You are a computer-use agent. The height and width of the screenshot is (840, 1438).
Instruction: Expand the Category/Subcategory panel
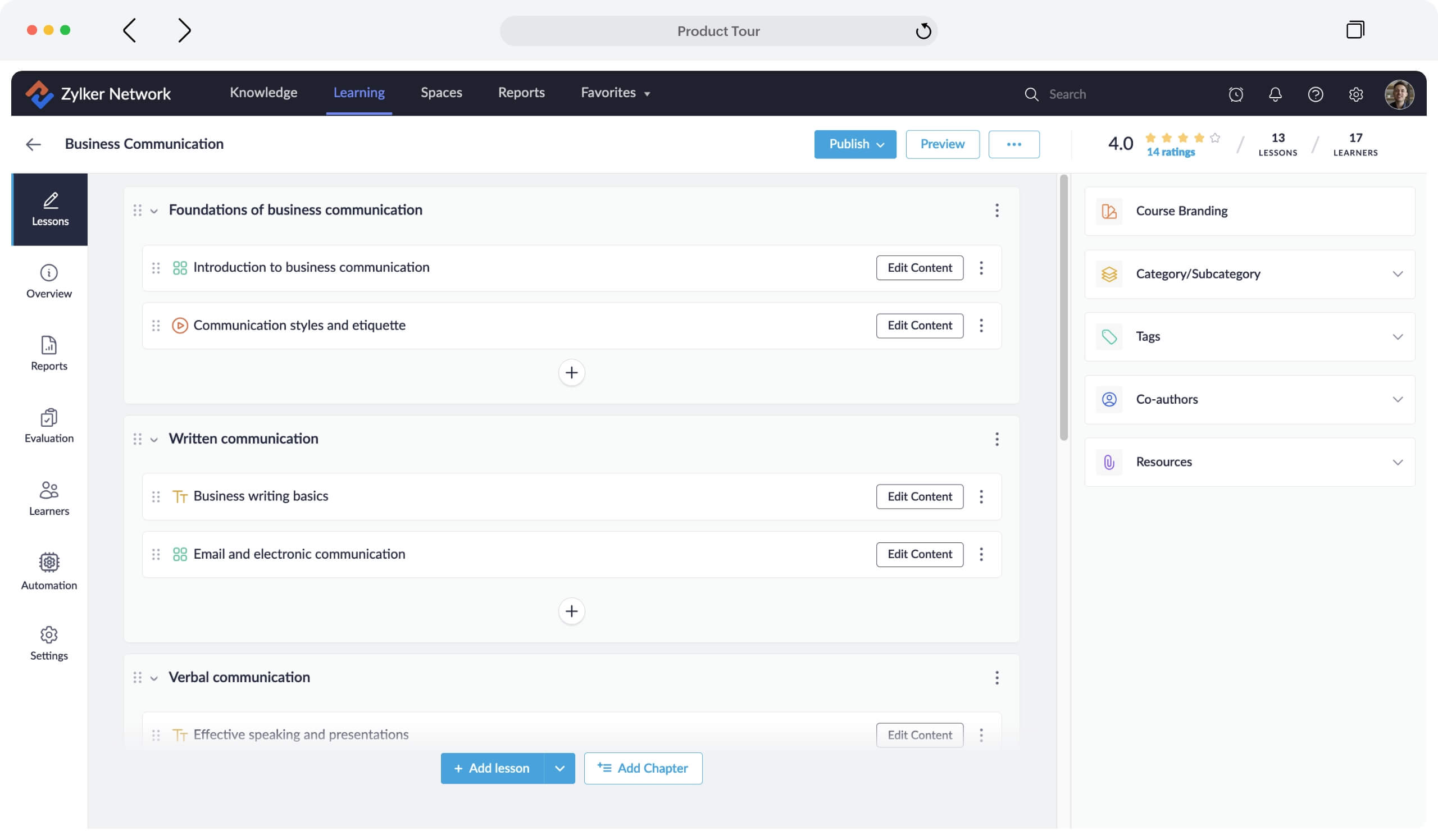[x=1397, y=275]
